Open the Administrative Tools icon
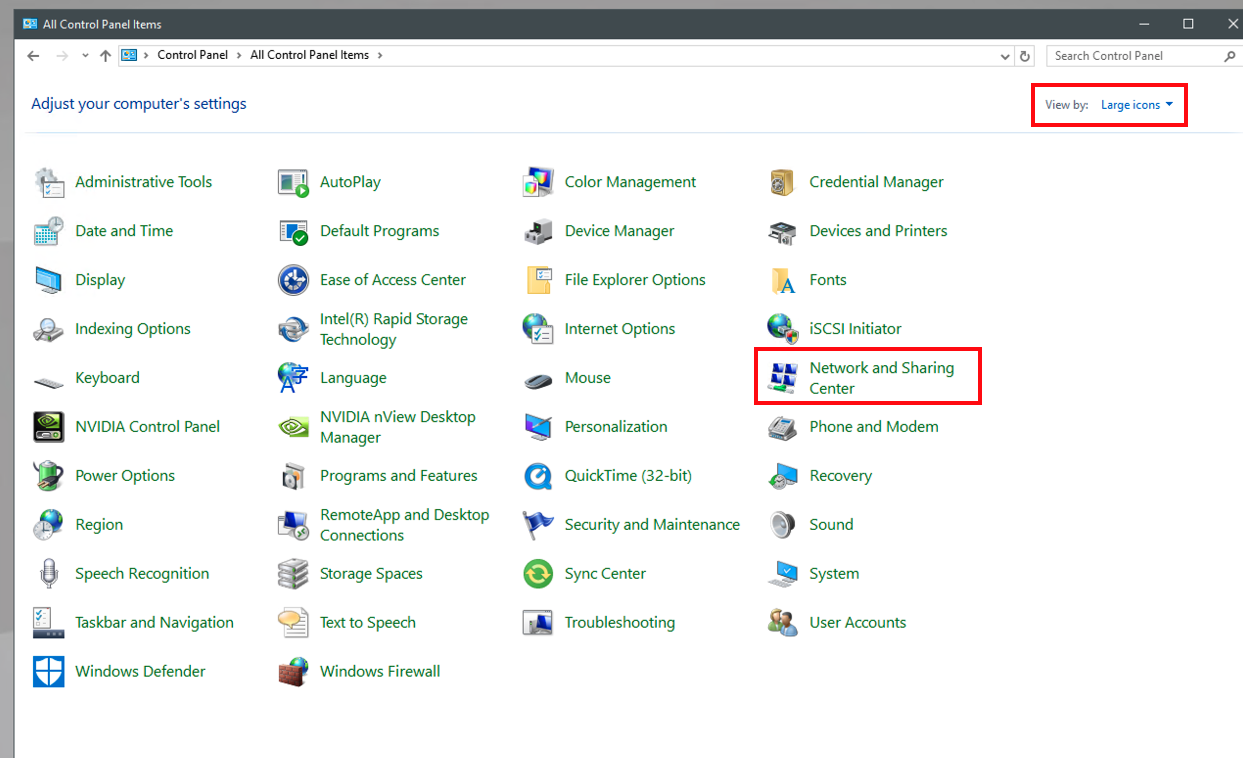This screenshot has height=758, width=1243. [49, 182]
